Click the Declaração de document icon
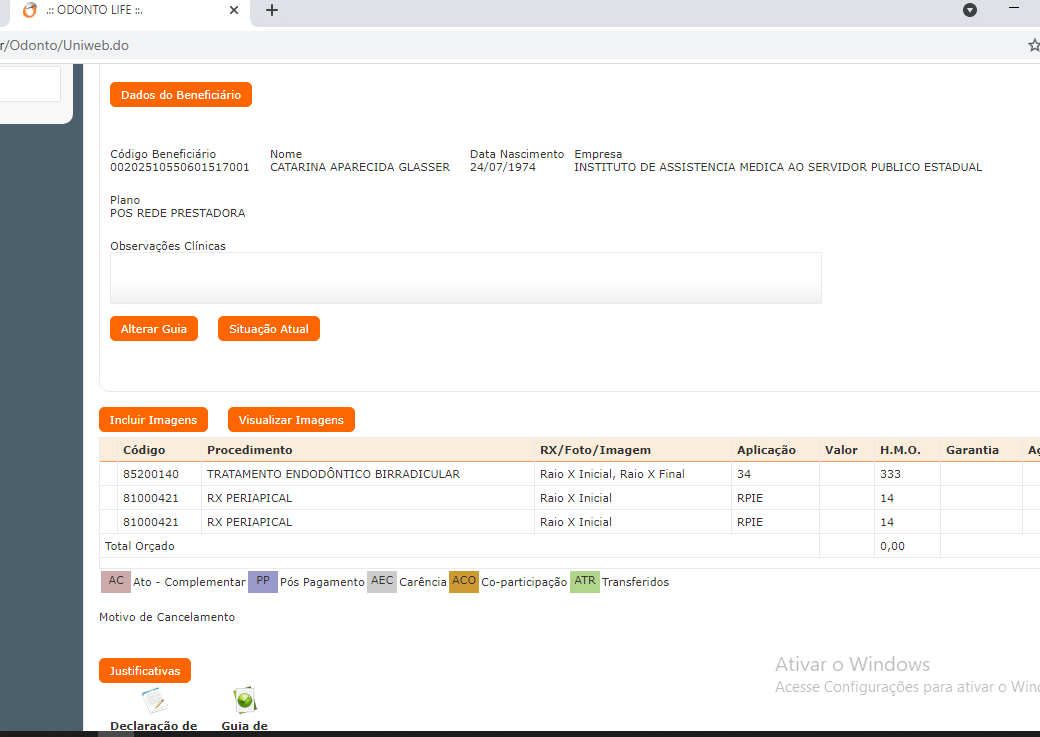The height and width of the screenshot is (737, 1040). [153, 701]
